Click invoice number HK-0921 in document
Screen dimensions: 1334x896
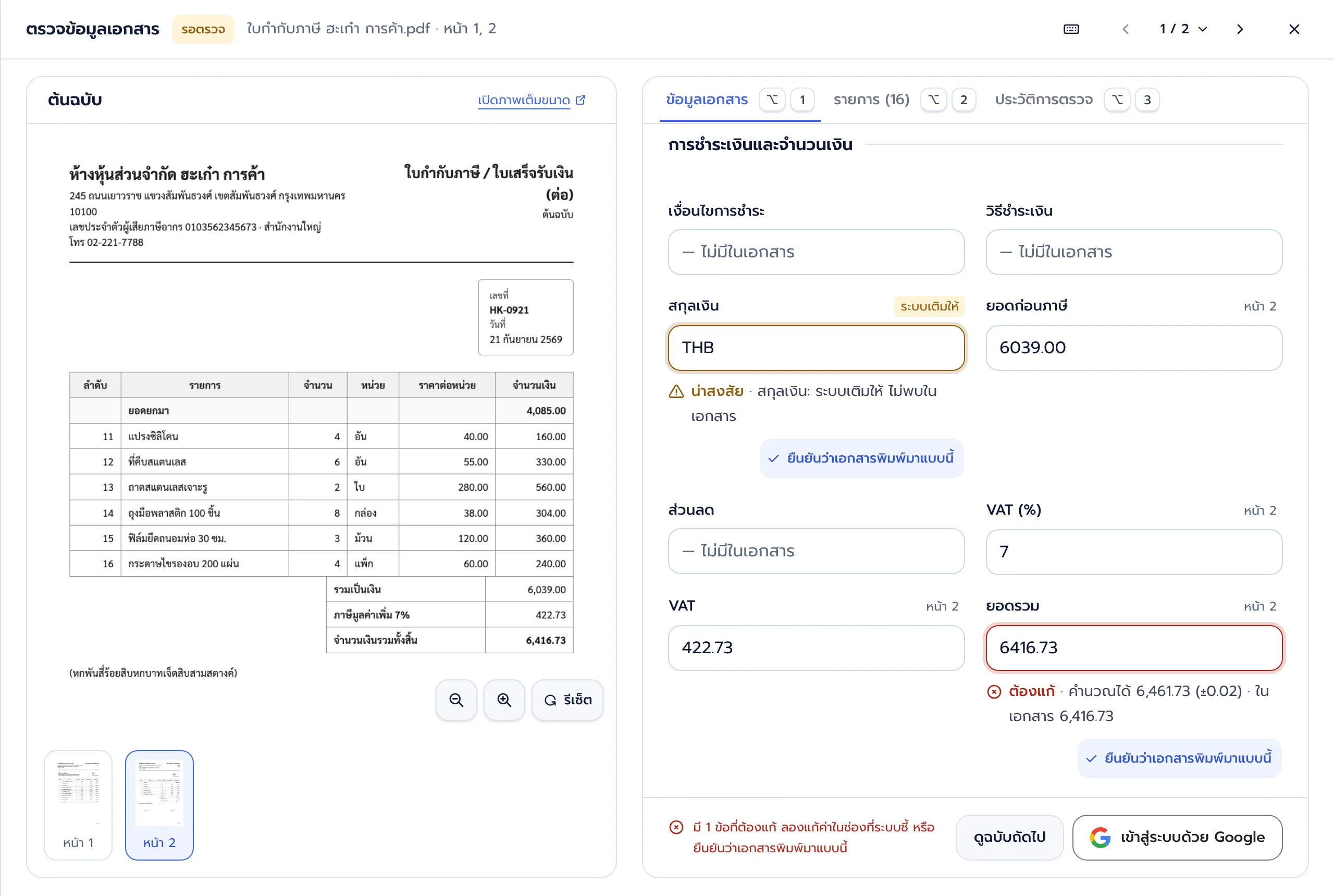(509, 310)
